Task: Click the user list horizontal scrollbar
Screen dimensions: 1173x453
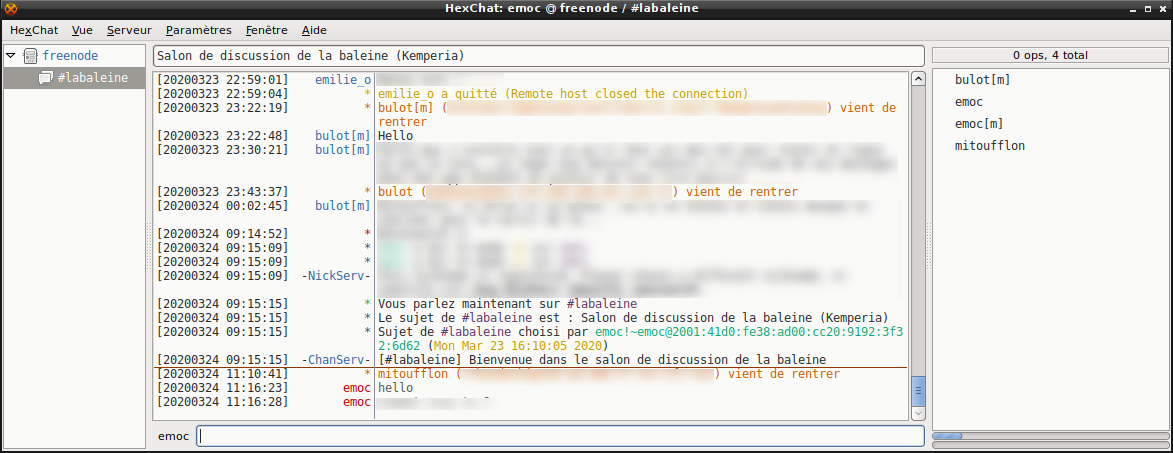Action: point(1050,436)
